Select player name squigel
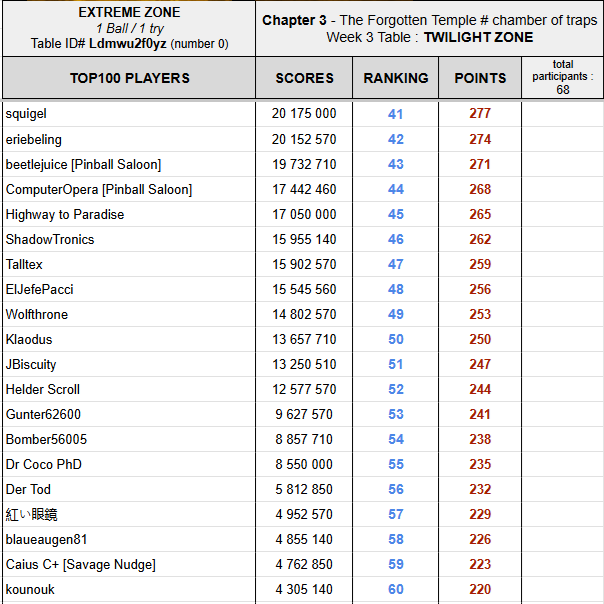Viewport: 604px width, 604px height. tap(26, 114)
